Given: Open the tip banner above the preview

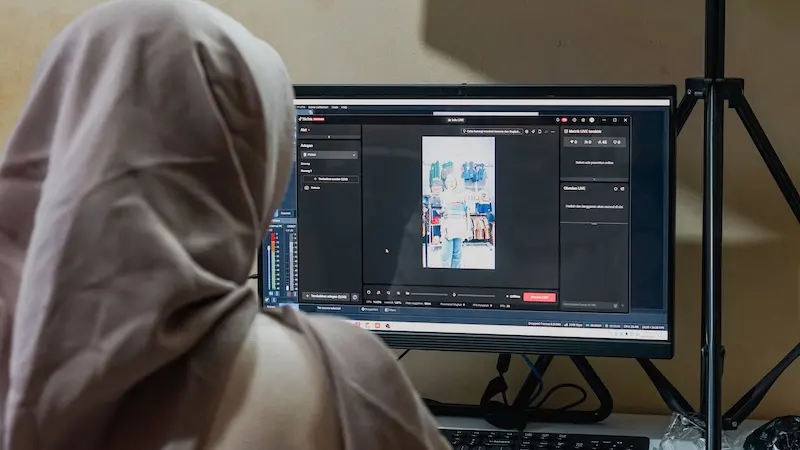Looking at the screenshot, I should (492, 132).
